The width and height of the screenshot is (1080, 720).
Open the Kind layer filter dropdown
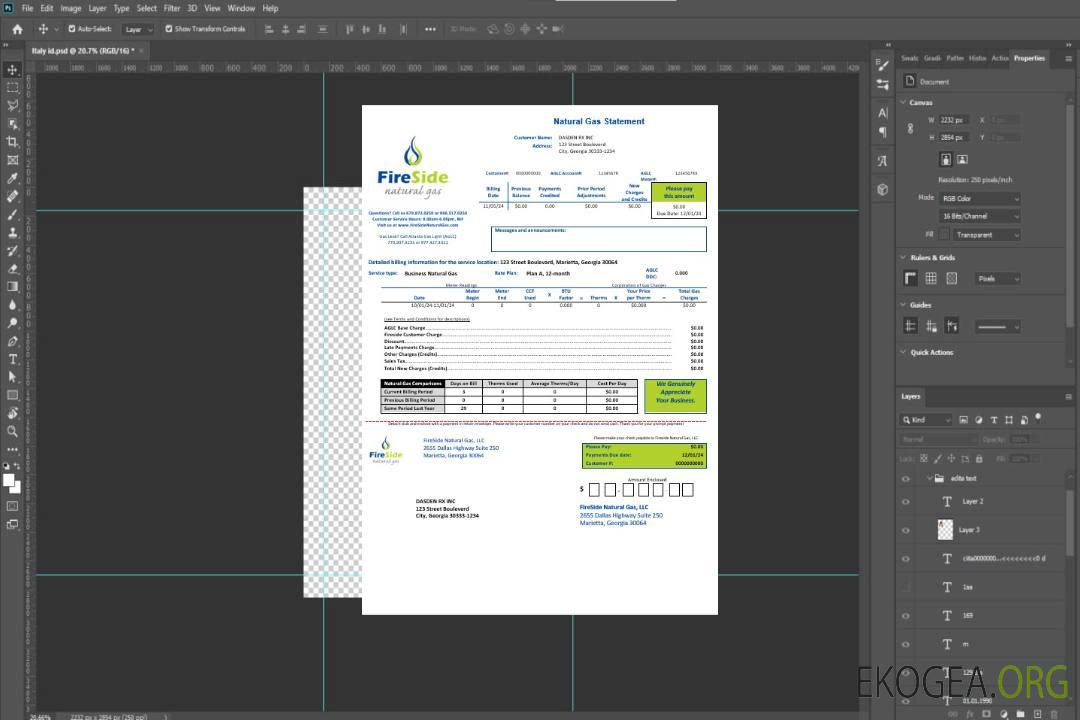click(x=926, y=420)
